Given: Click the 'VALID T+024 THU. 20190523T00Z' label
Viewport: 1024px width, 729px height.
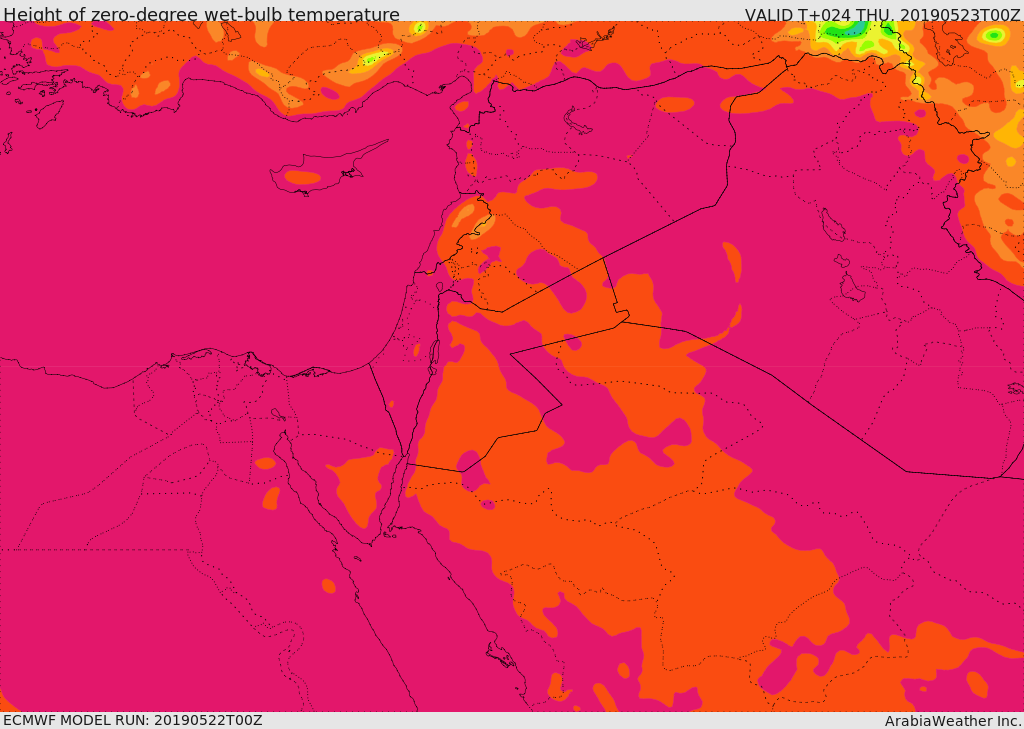Looking at the screenshot, I should point(883,14).
